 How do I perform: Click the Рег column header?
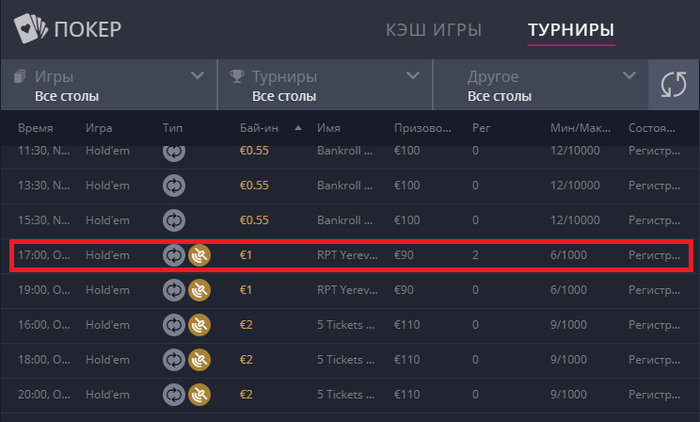pos(481,128)
